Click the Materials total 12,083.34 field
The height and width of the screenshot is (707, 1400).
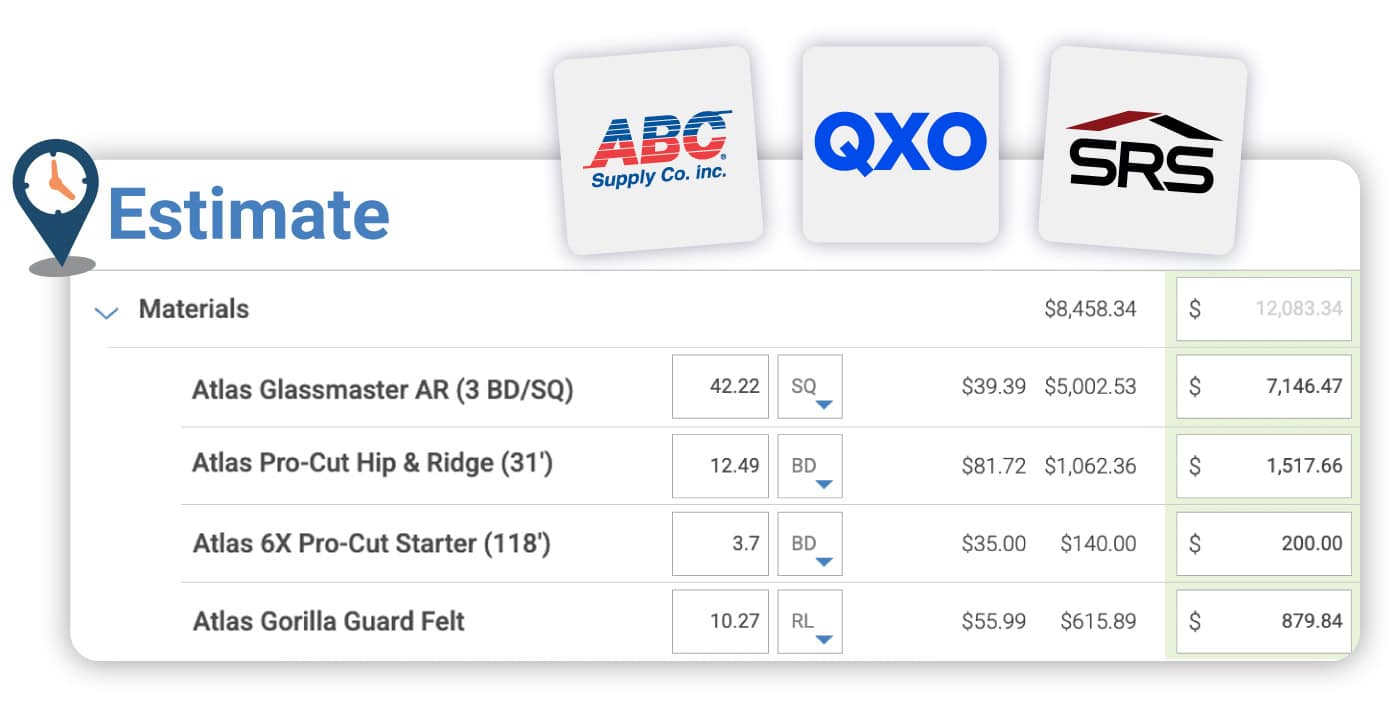pyautogui.click(x=1263, y=309)
